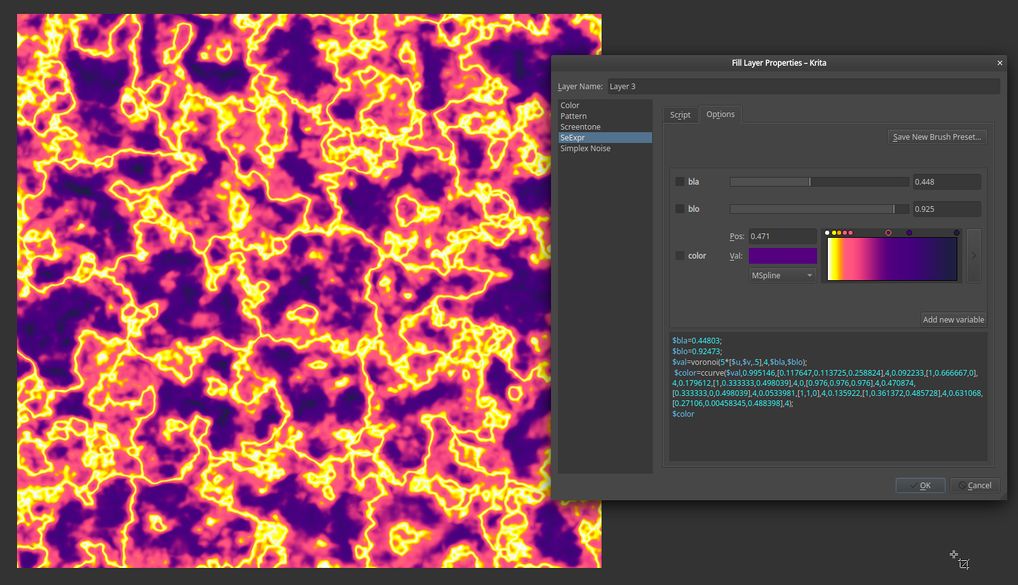Enable the bla variable checkbox
This screenshot has height=585, width=1018.
(x=680, y=182)
